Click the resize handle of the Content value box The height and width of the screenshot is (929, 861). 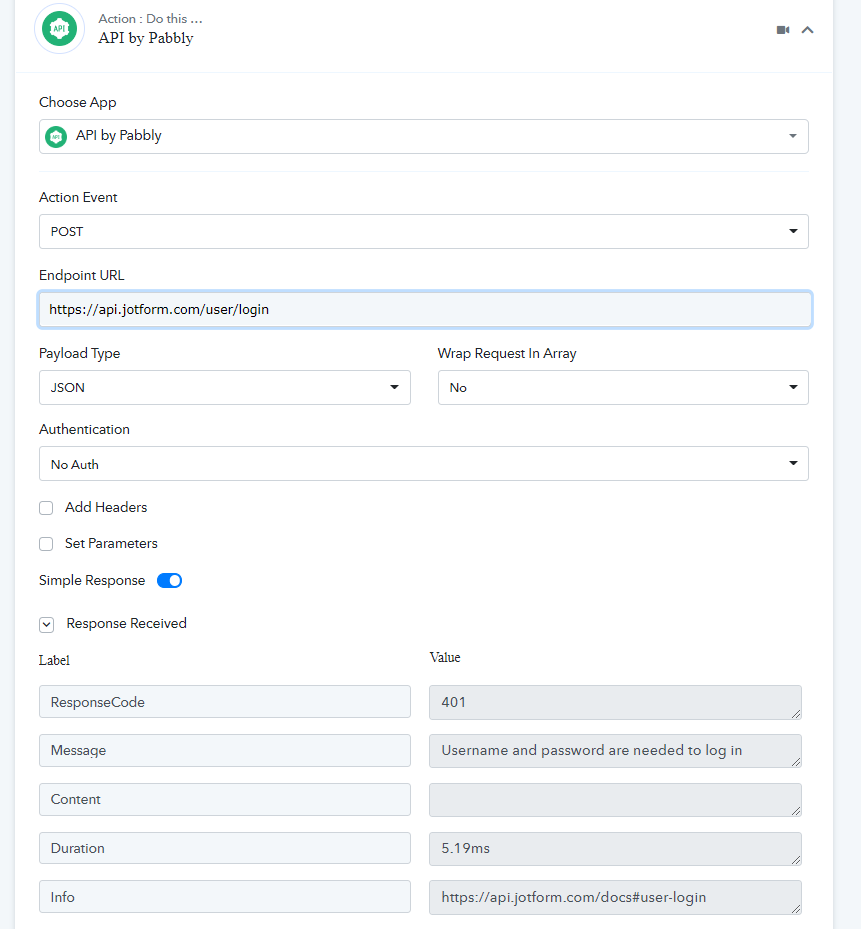pyautogui.click(x=796, y=811)
